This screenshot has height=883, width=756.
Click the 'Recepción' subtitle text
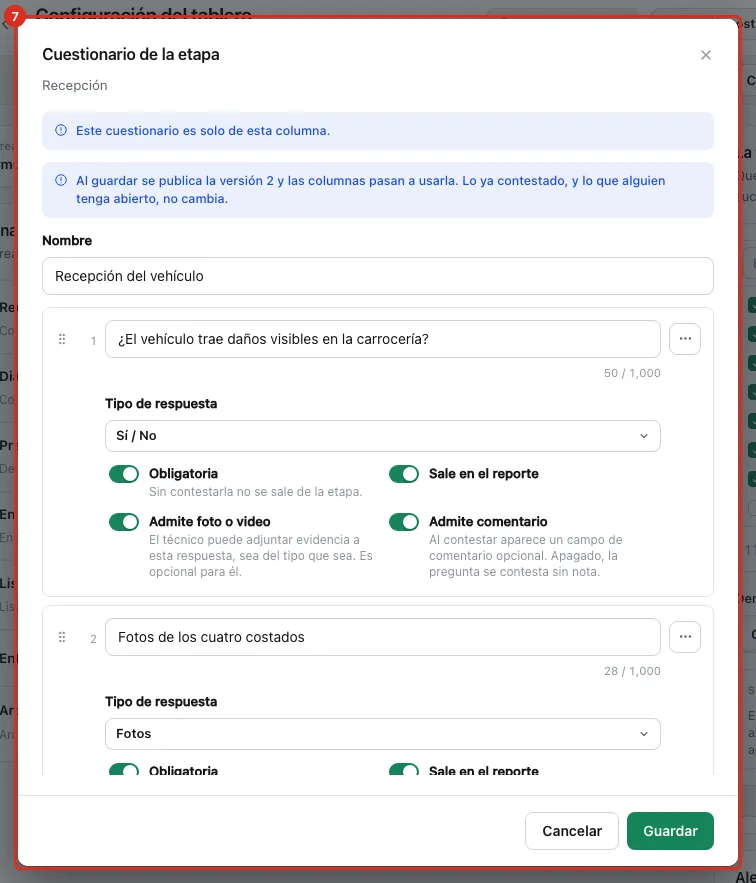(x=75, y=86)
